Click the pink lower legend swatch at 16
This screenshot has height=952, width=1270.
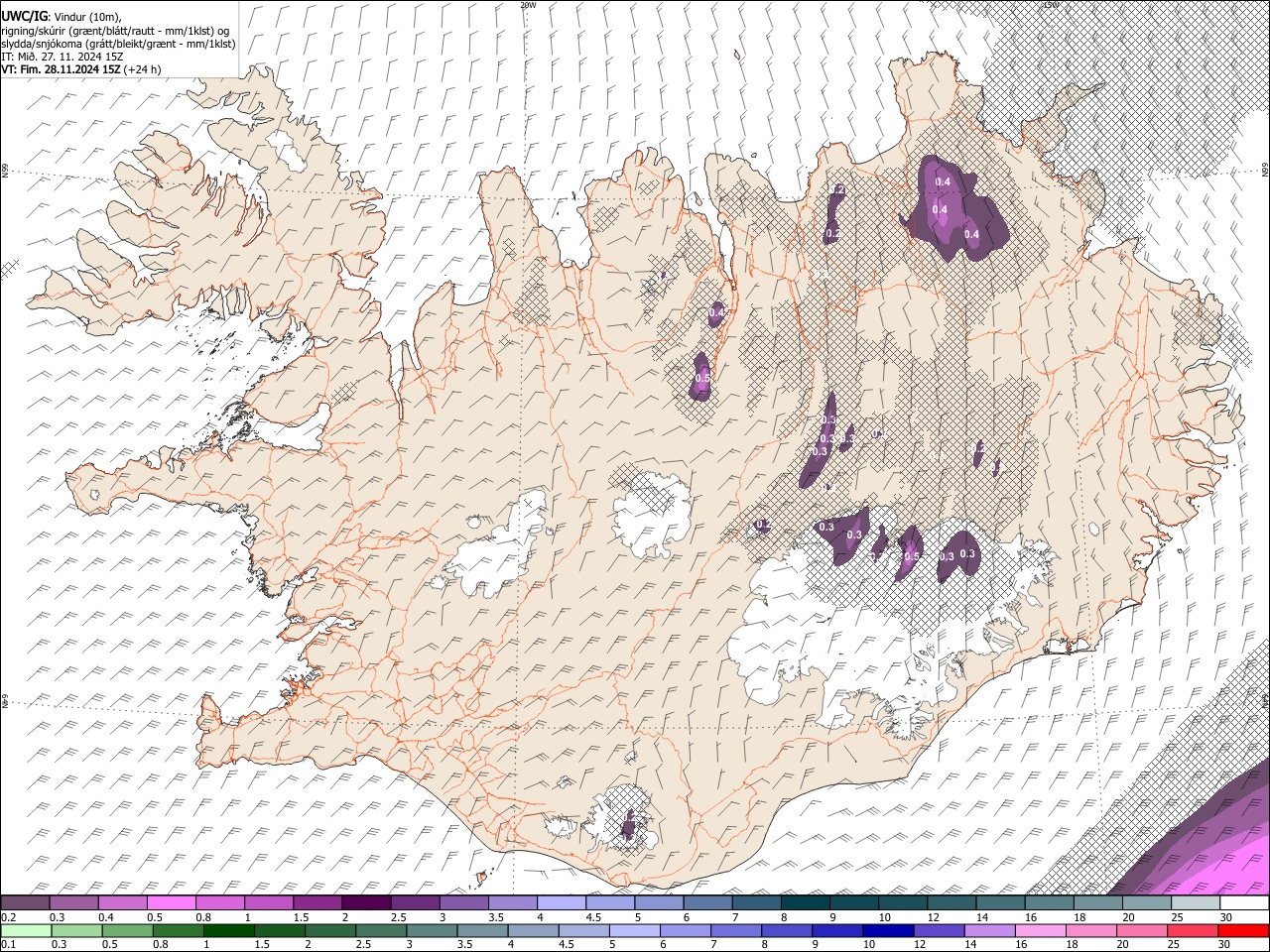tap(1043, 930)
